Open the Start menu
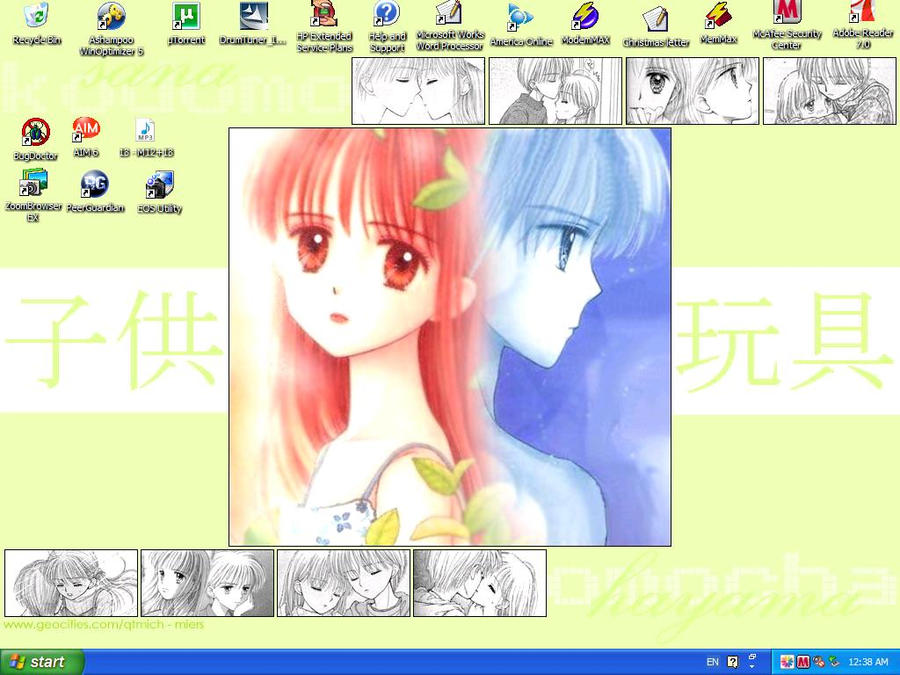 click(x=40, y=662)
